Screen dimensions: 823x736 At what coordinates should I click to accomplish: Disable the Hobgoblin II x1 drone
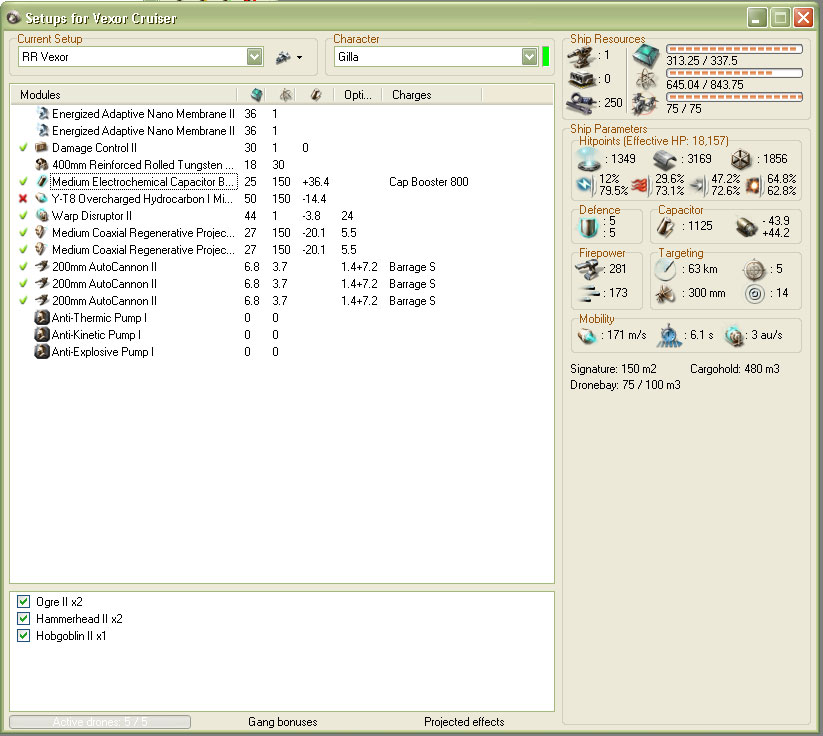(x=24, y=636)
